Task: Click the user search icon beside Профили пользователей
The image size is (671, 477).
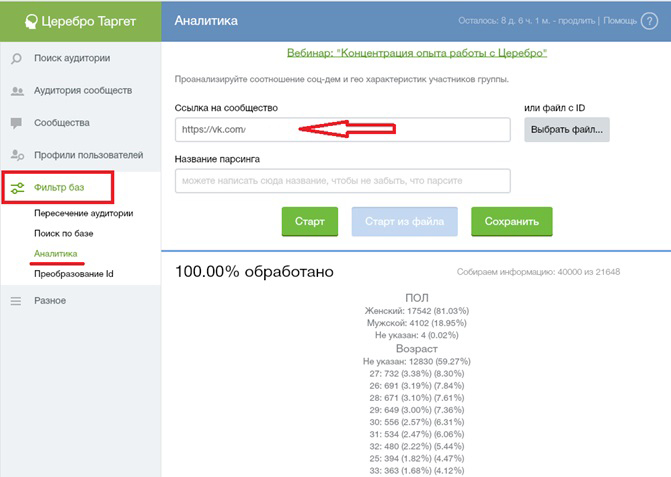Action: click(x=17, y=155)
